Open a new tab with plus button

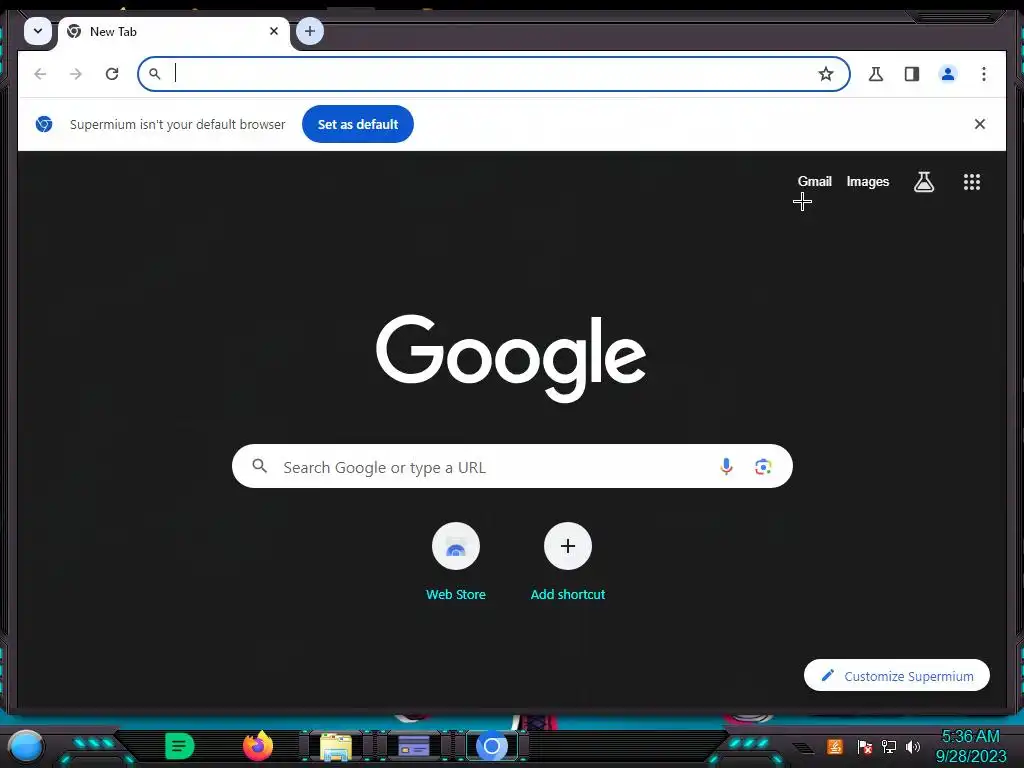click(x=310, y=31)
